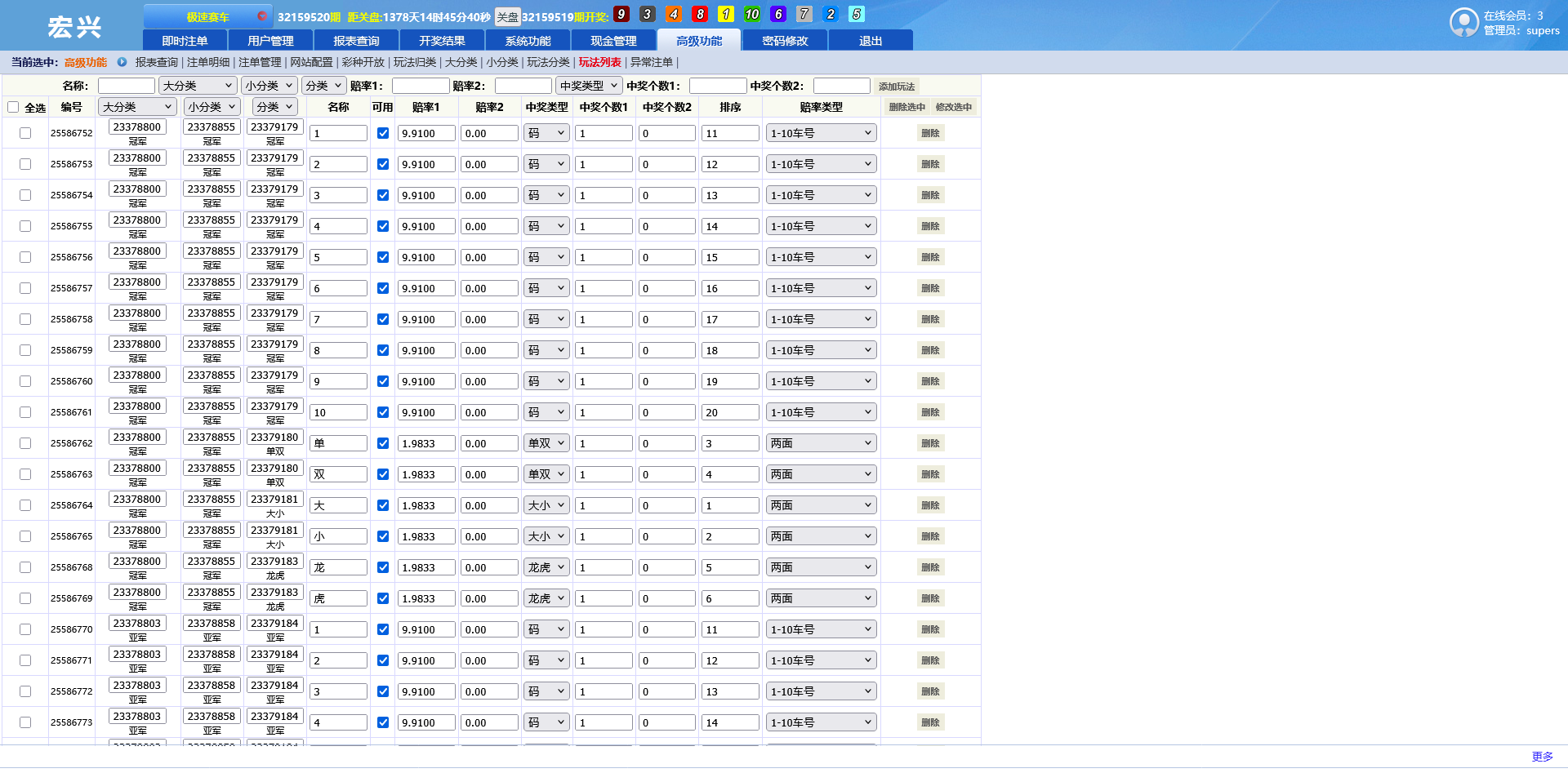Uncheck the 可用 checkbox for row 25586753
The height and width of the screenshot is (773, 1568).
(383, 164)
